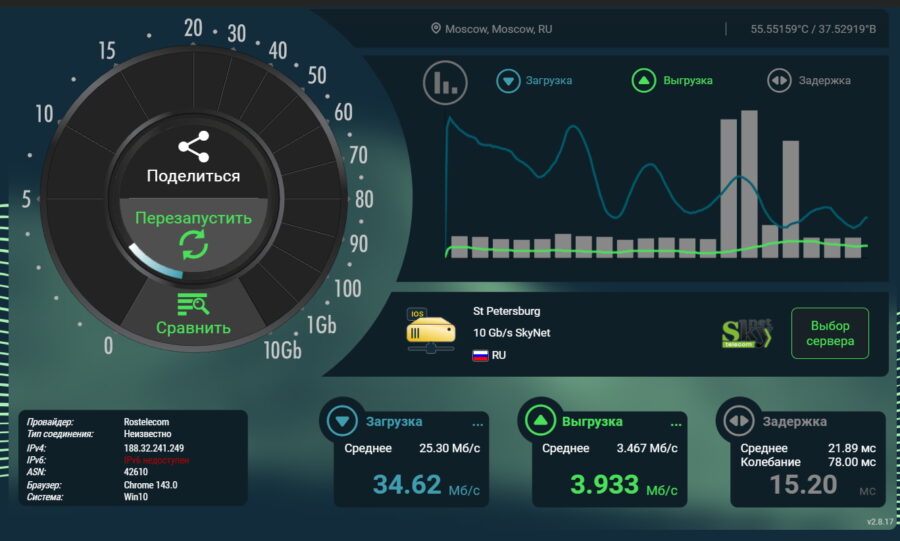Click the green restart arrows icon

[x=193, y=244]
